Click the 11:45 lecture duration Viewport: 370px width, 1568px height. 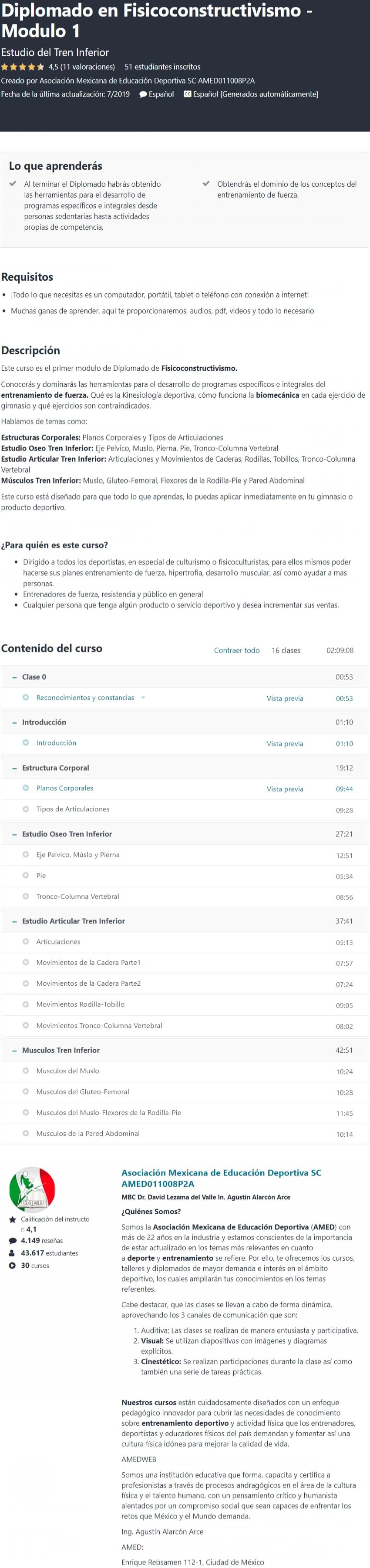point(344,1113)
